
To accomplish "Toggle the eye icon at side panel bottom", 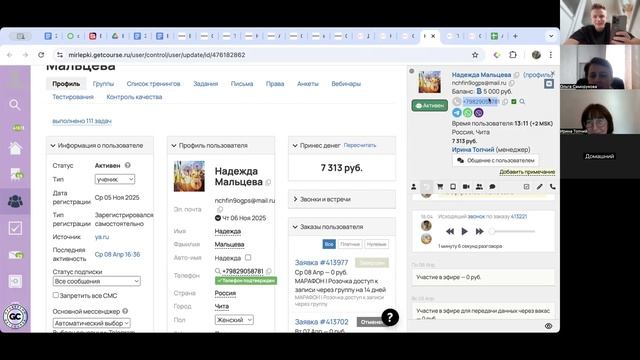I will tap(549, 326).
